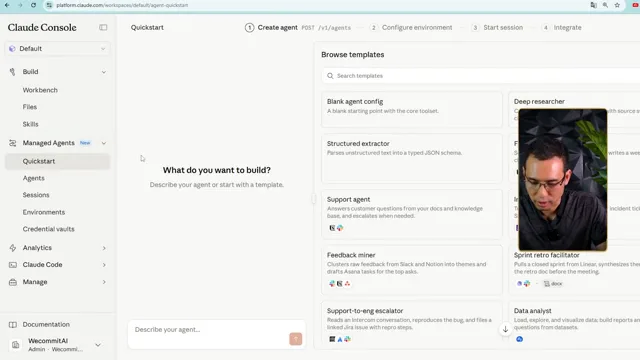Expand the Analytics section chevron

tap(104, 248)
